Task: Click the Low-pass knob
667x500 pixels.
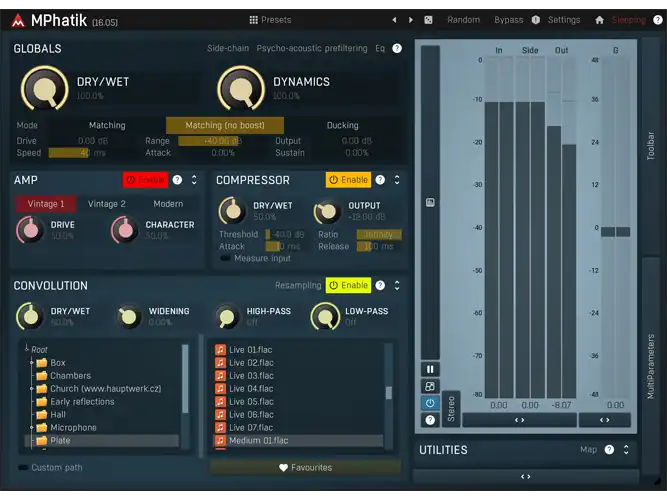Action: [x=325, y=316]
